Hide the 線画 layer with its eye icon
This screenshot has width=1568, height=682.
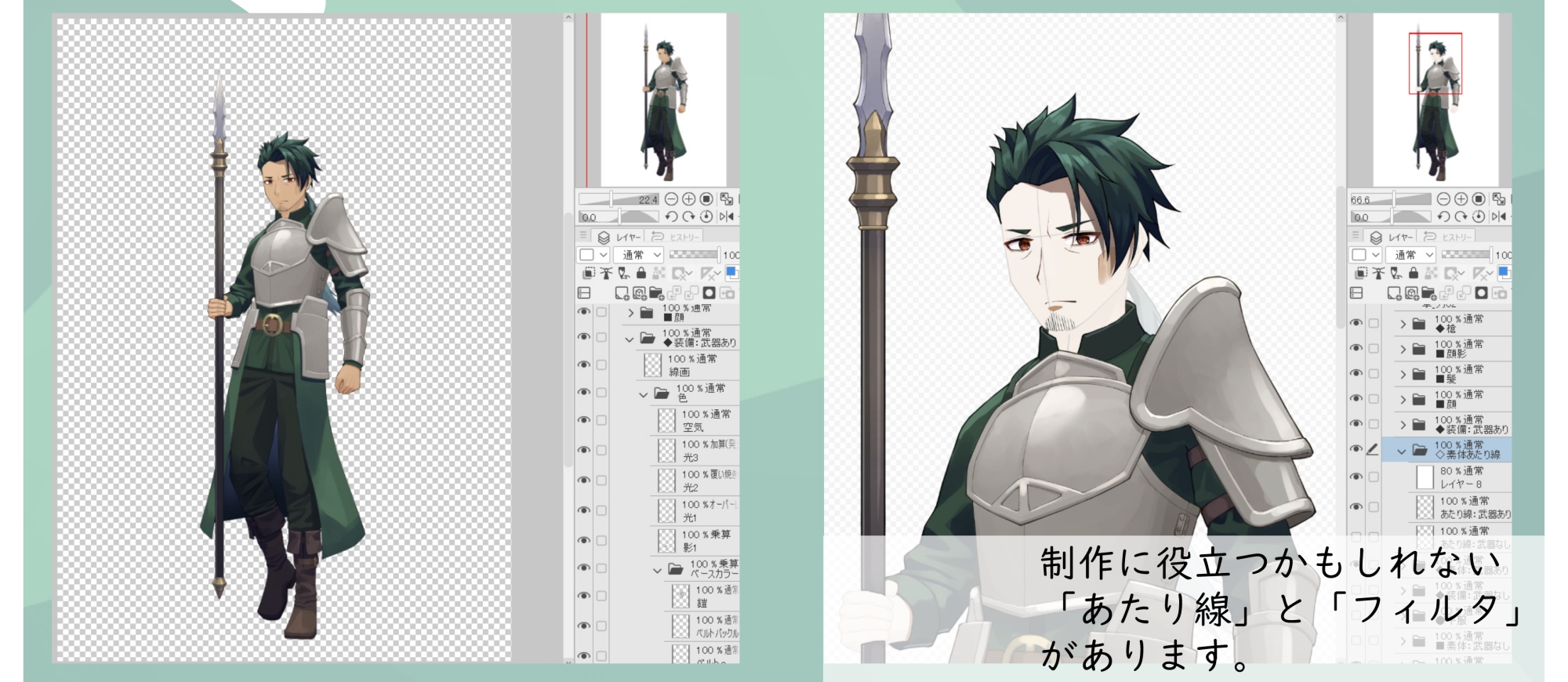click(584, 365)
